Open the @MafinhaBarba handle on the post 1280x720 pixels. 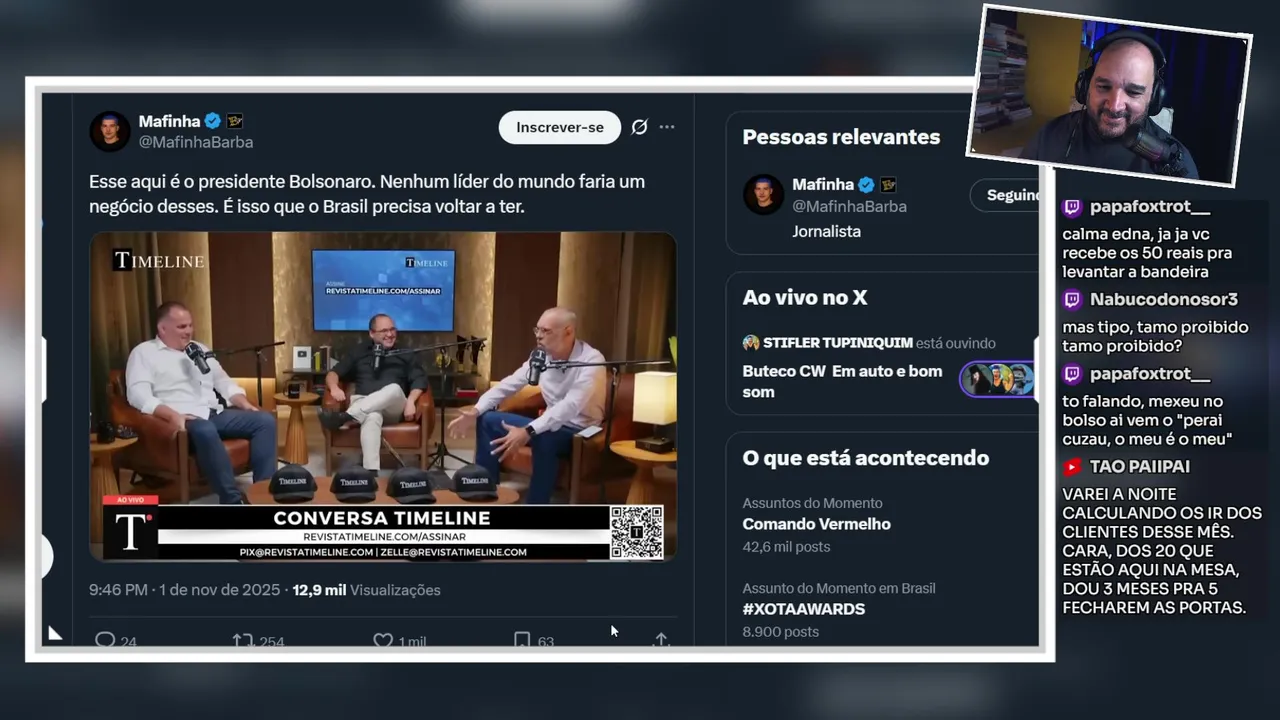pyautogui.click(x=196, y=143)
